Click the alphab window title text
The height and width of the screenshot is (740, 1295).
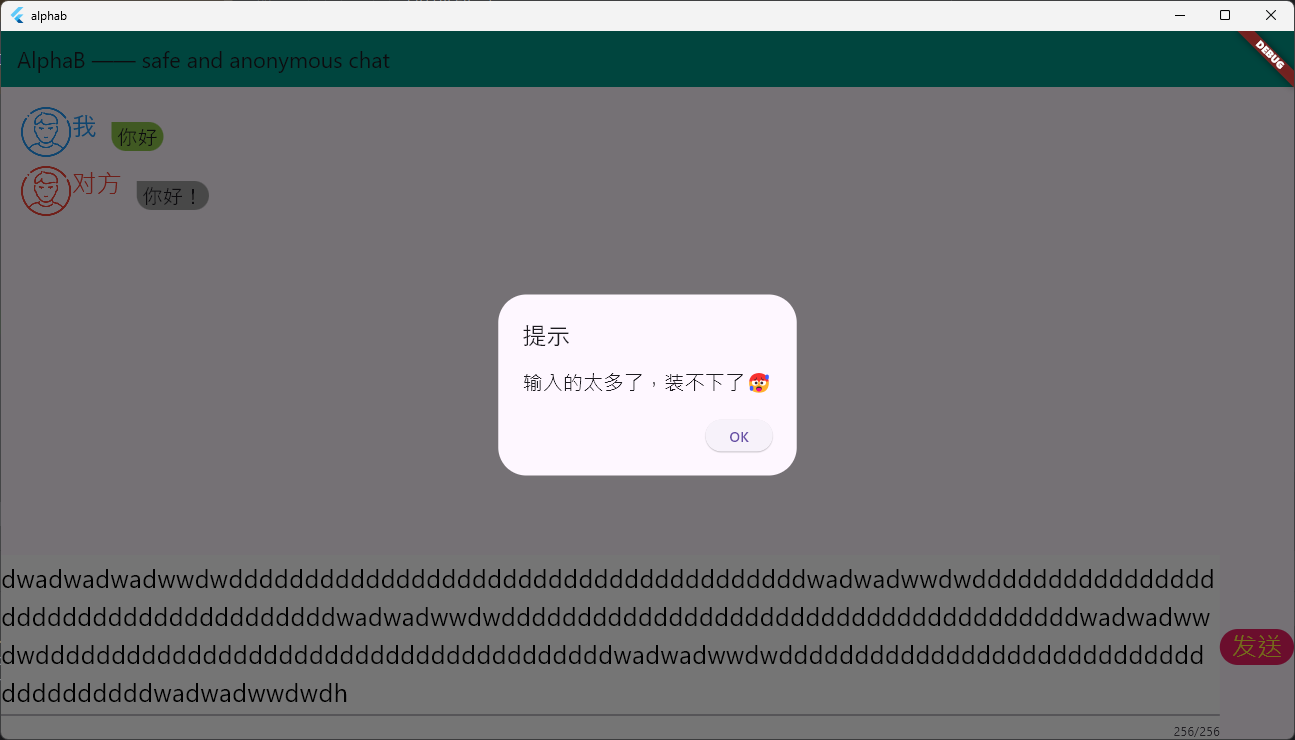[49, 16]
